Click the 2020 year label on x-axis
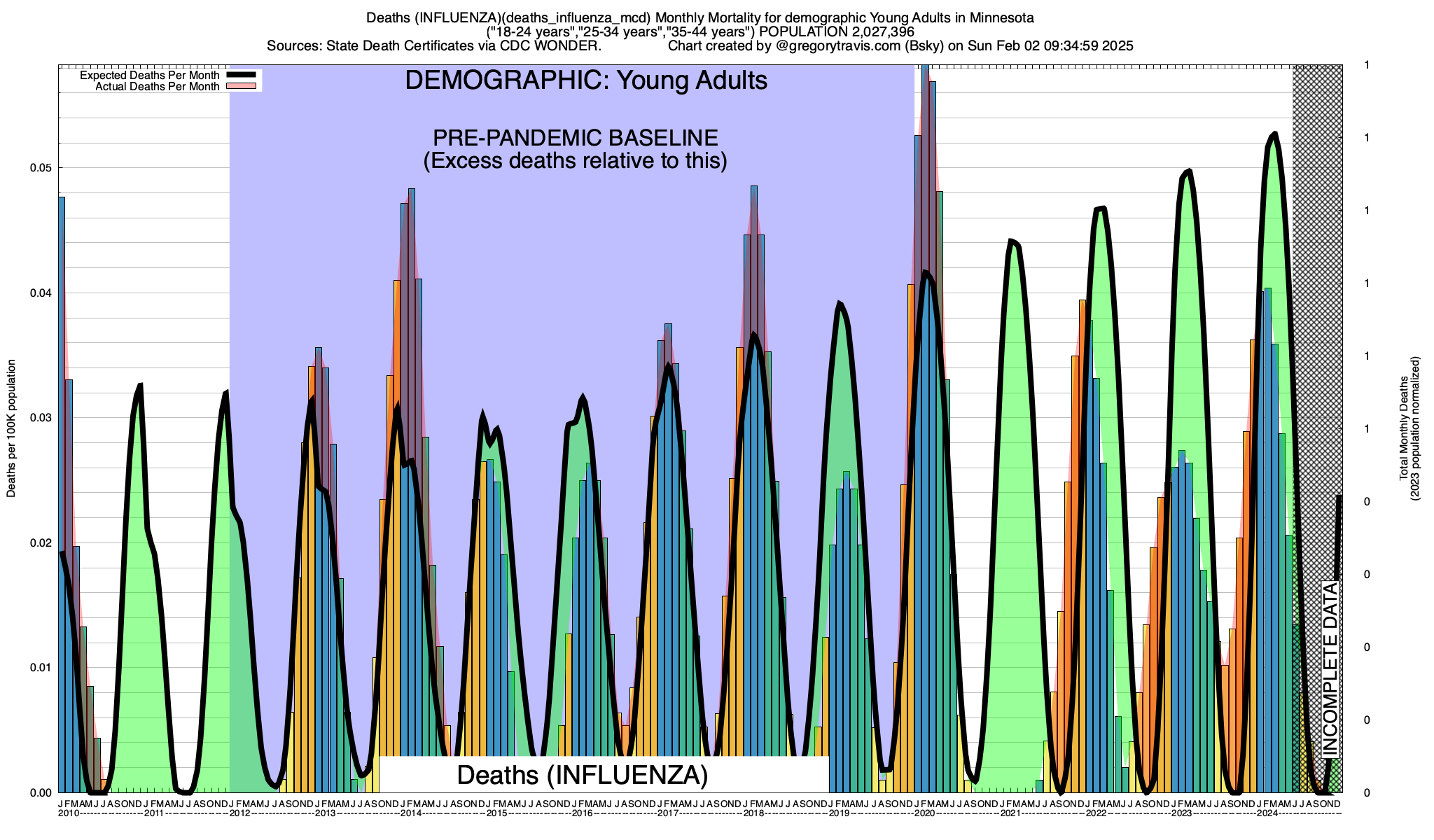The image size is (1434, 840). (x=925, y=813)
